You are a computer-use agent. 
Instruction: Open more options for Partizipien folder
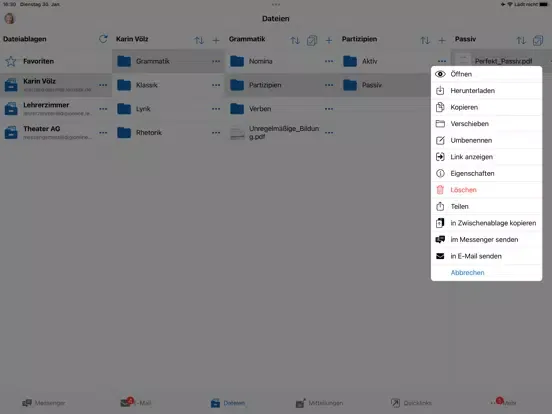[x=329, y=85]
